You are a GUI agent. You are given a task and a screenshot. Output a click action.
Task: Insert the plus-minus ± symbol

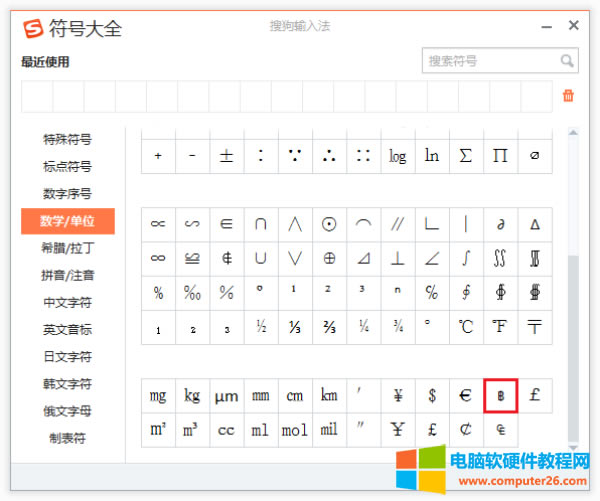pyautogui.click(x=226, y=156)
